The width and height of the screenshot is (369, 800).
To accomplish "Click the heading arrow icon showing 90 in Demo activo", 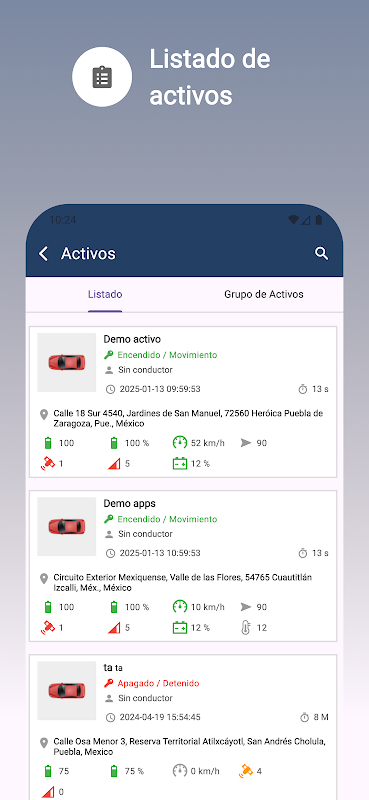I will click(245, 443).
